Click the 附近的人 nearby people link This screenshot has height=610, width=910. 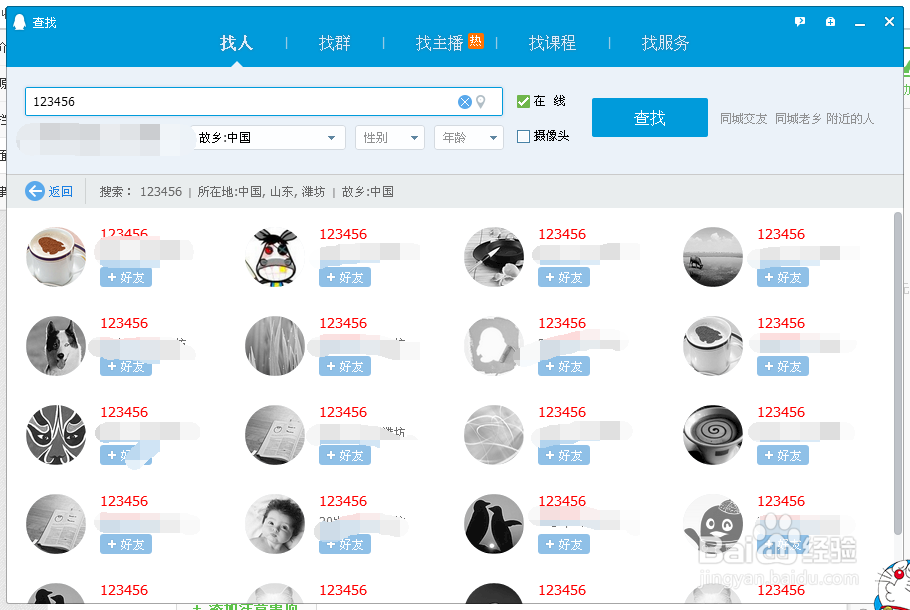(850, 117)
